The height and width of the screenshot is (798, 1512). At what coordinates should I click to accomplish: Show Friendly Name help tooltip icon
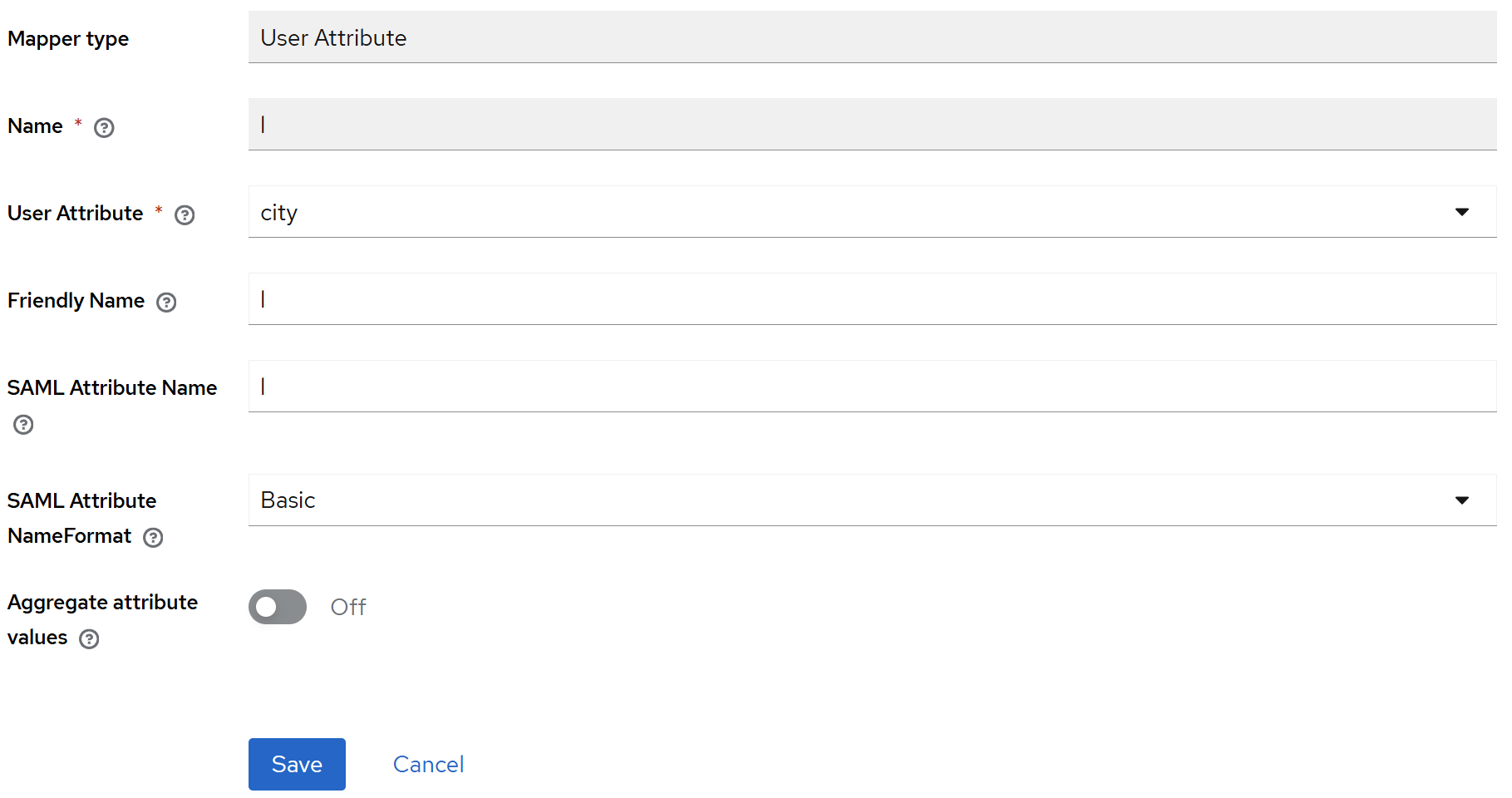166,302
